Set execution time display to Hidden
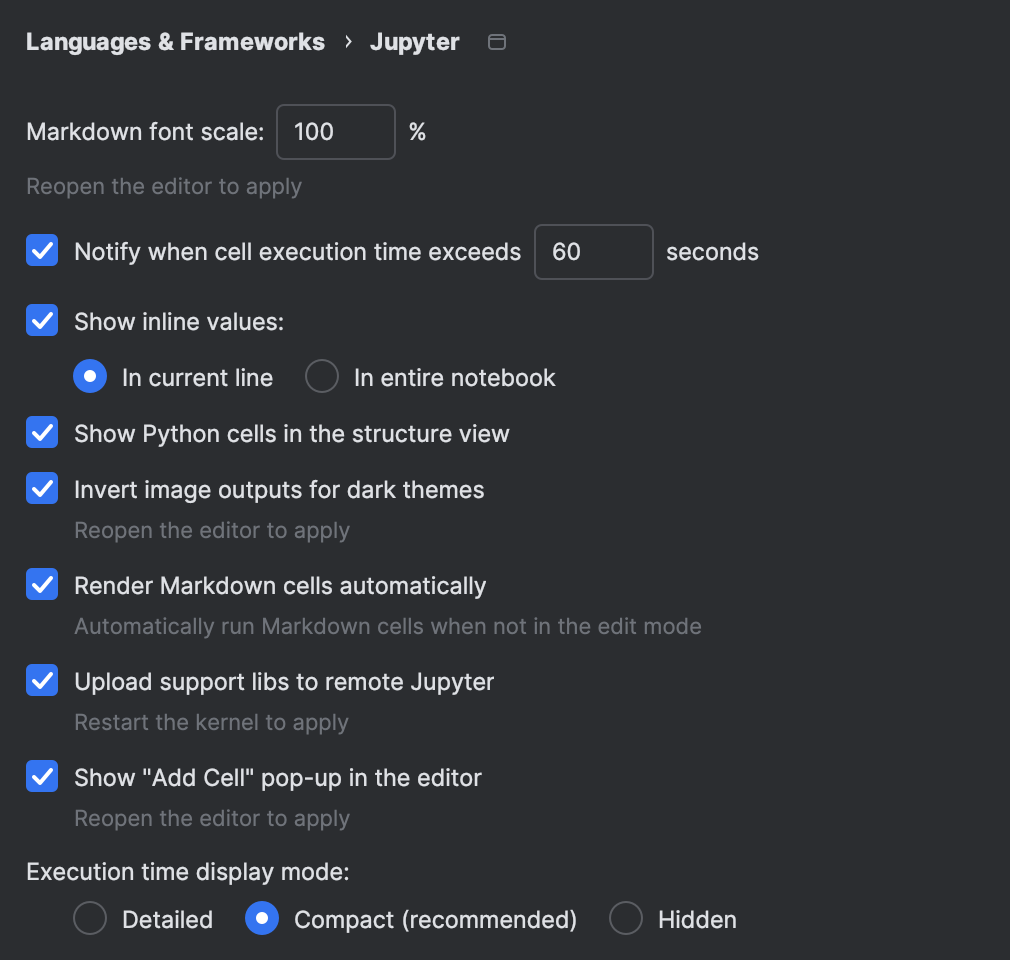This screenshot has width=1010, height=960. click(626, 920)
